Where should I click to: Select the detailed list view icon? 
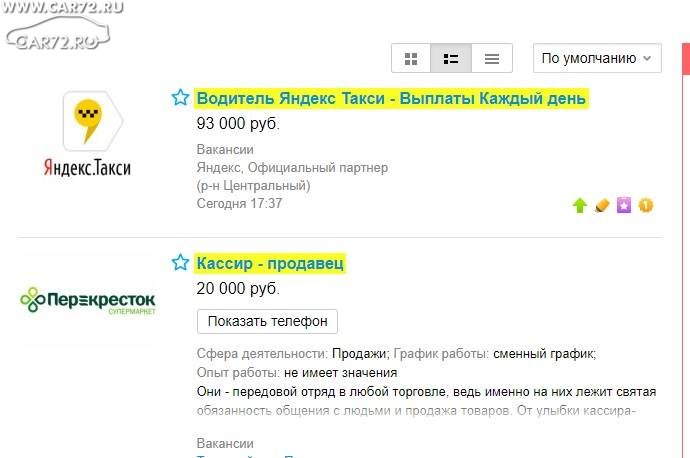tap(451, 58)
